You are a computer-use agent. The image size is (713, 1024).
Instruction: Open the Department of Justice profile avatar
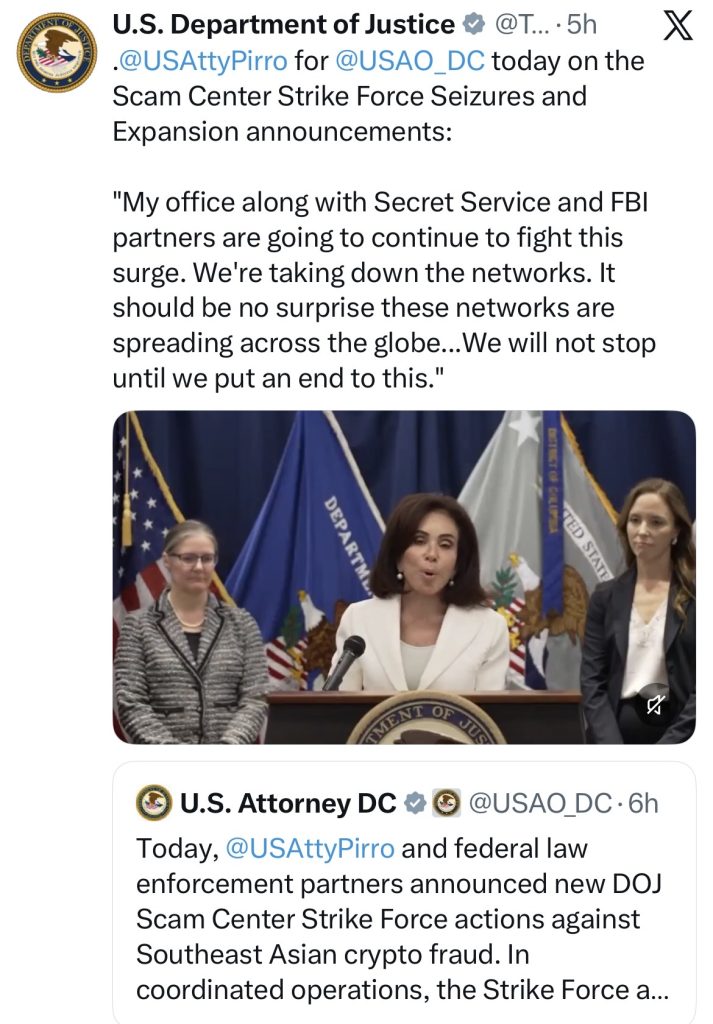[x=57, y=52]
